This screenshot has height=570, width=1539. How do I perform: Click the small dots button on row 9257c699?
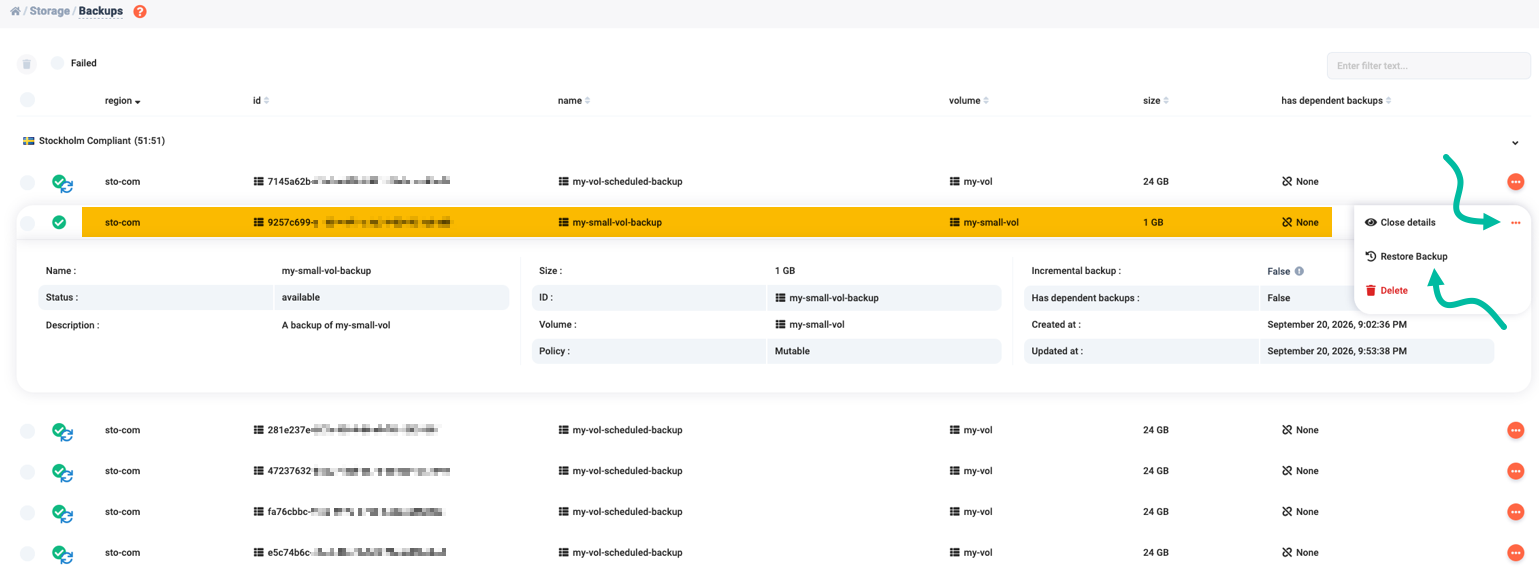click(1515, 223)
